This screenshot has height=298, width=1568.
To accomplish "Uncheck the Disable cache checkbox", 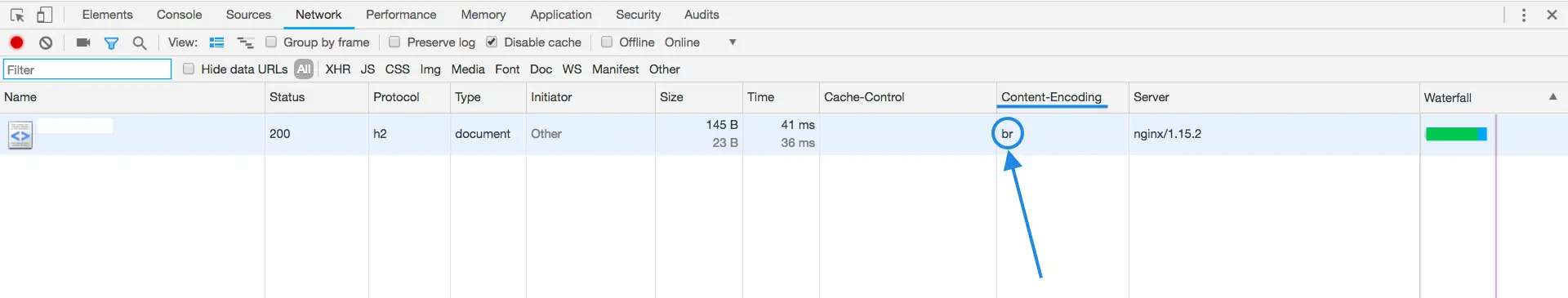I will click(x=492, y=42).
